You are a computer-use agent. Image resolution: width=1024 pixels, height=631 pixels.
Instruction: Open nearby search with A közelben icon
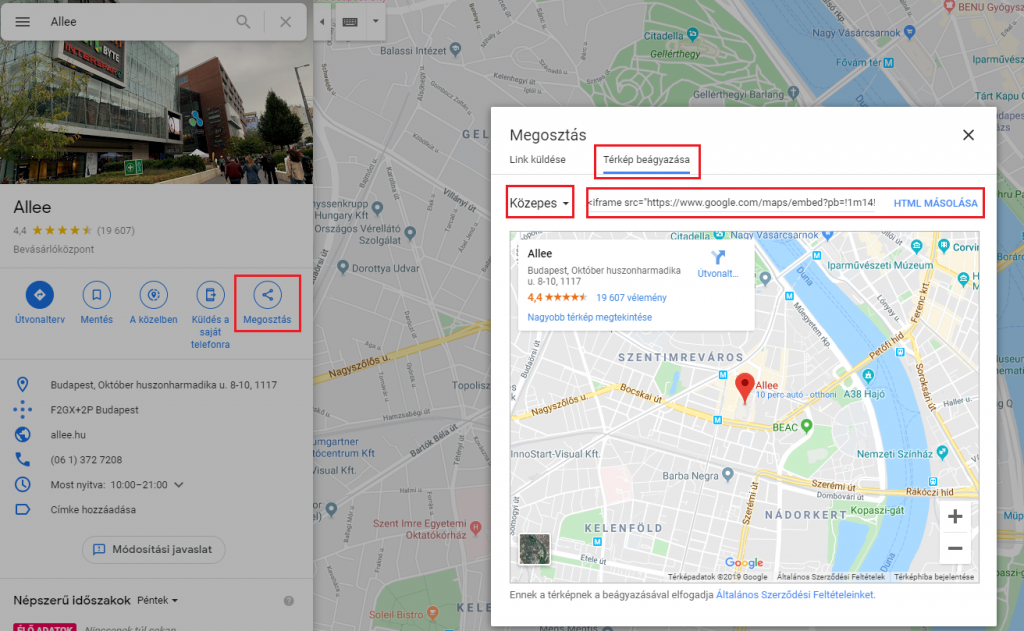point(153,295)
